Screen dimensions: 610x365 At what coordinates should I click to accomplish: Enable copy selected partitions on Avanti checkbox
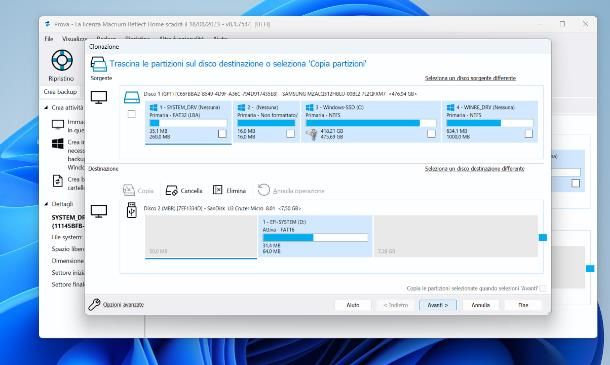click(x=543, y=288)
